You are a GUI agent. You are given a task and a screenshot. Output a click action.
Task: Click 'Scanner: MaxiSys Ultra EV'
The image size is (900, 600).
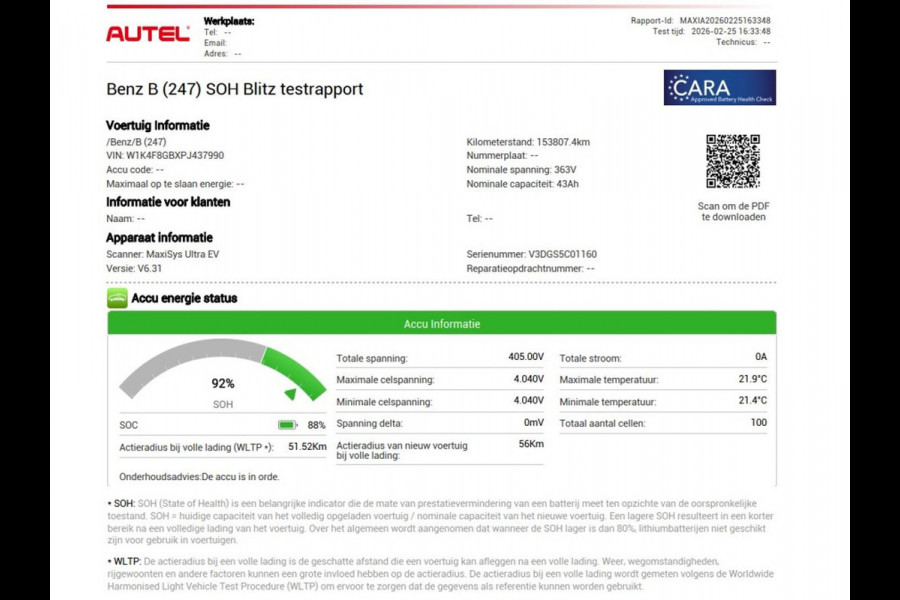(x=162, y=254)
